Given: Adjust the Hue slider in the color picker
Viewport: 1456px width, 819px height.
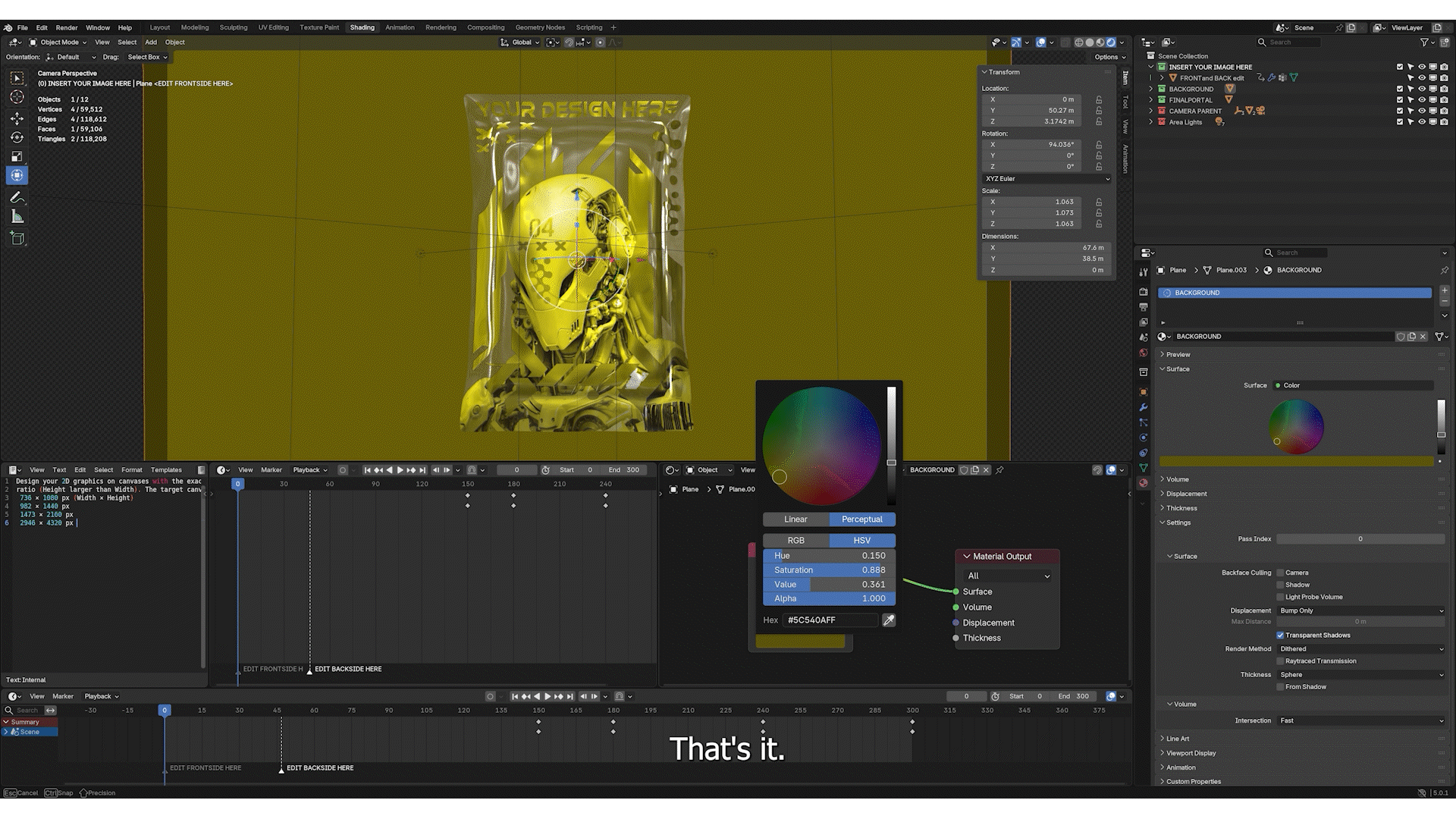Looking at the screenshot, I should point(829,556).
